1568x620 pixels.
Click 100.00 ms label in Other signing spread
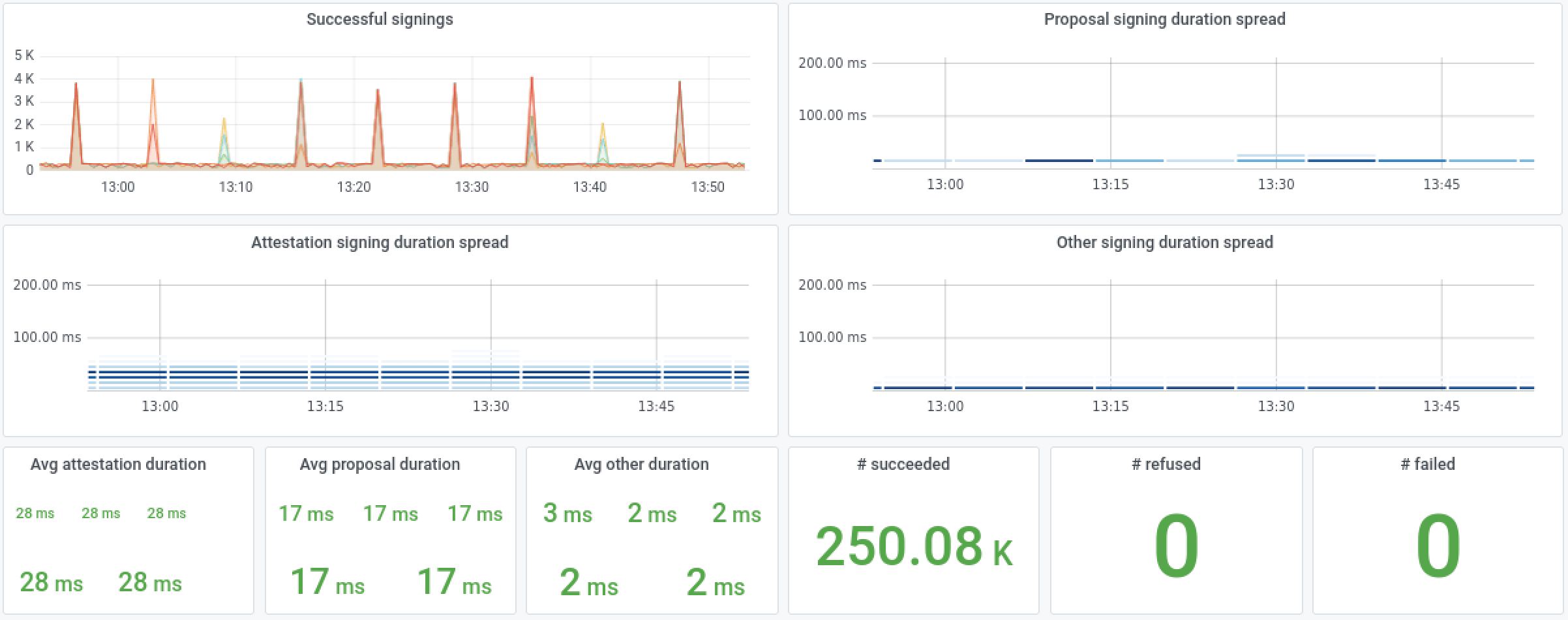click(x=832, y=337)
